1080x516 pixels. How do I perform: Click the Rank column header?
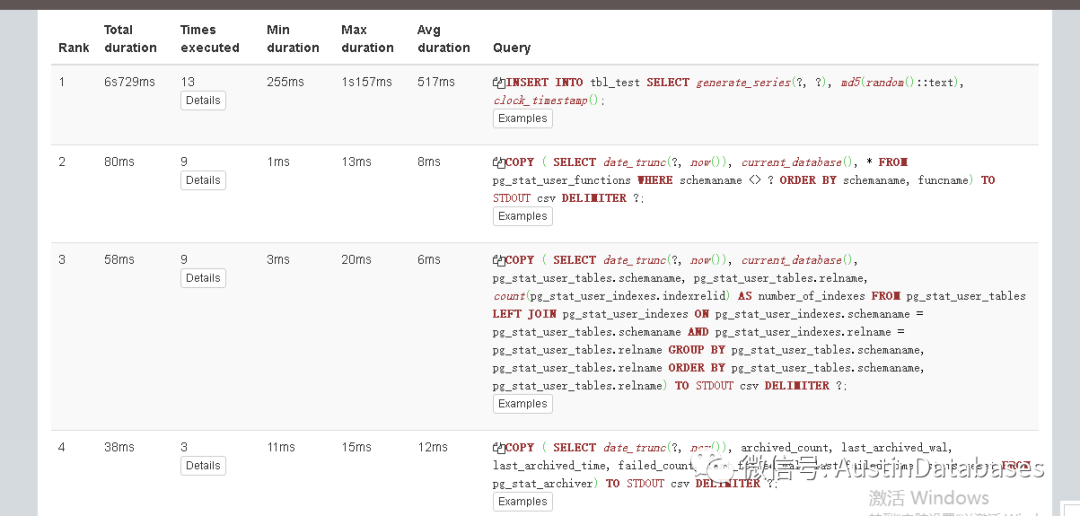click(74, 48)
